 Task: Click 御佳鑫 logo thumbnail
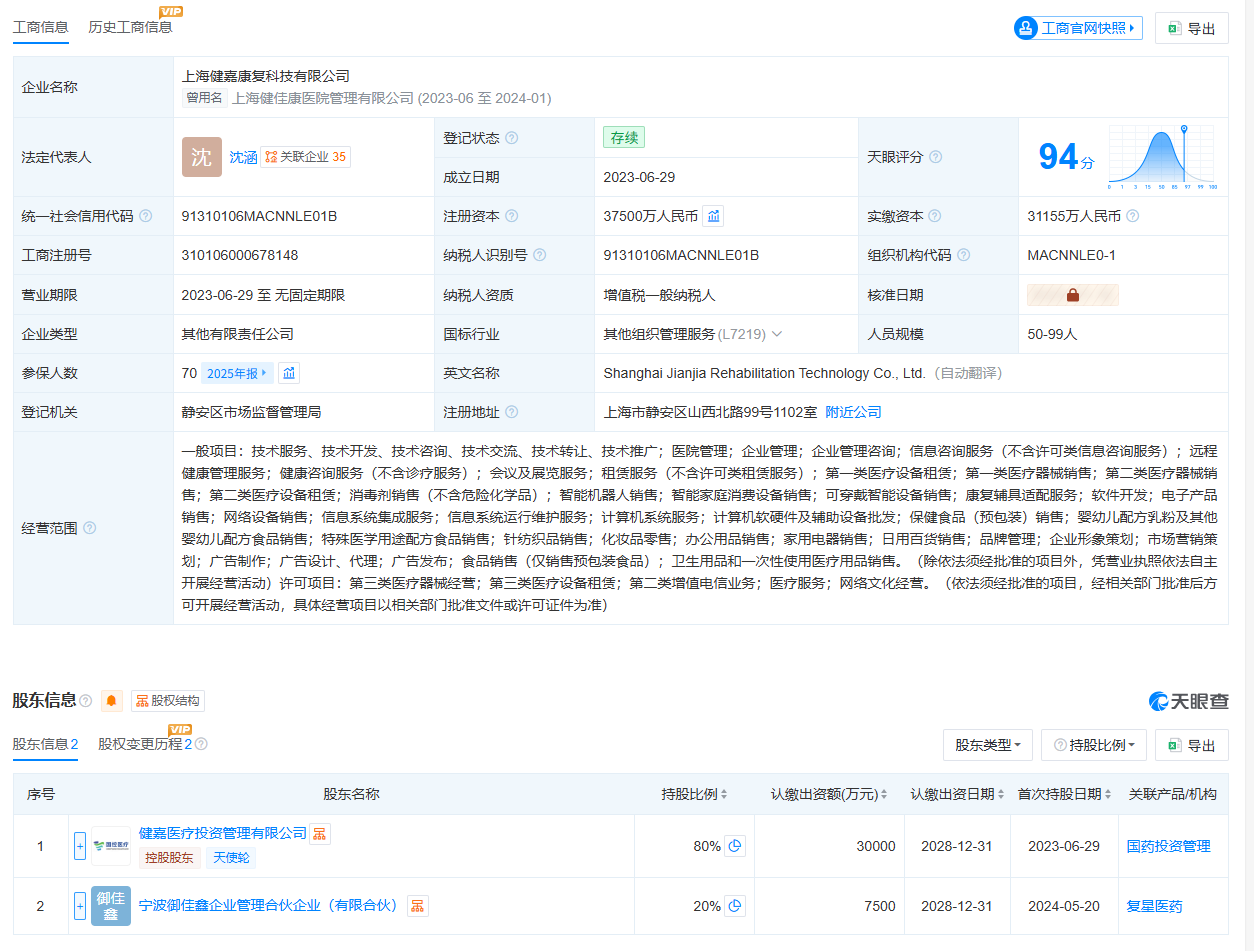(111, 906)
